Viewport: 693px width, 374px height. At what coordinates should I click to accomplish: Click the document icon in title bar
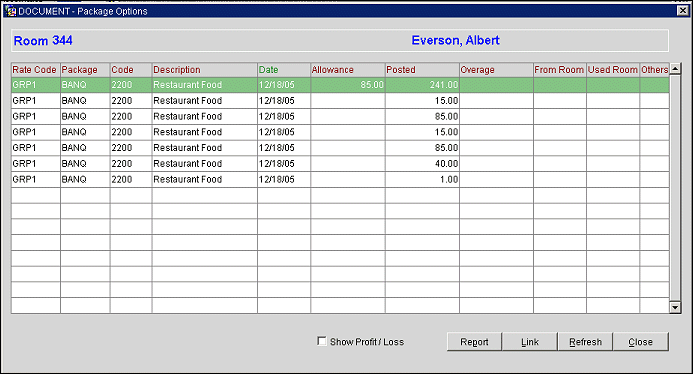(11, 11)
